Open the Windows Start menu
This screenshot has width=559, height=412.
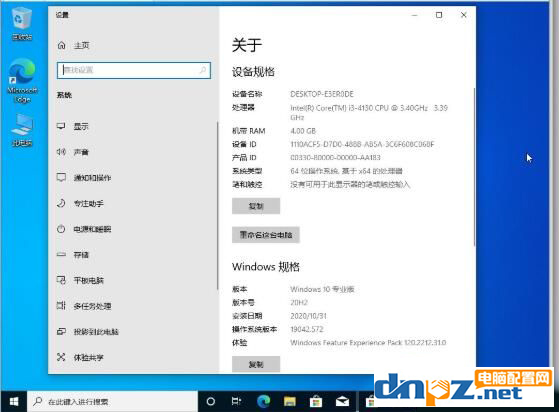[14, 402]
